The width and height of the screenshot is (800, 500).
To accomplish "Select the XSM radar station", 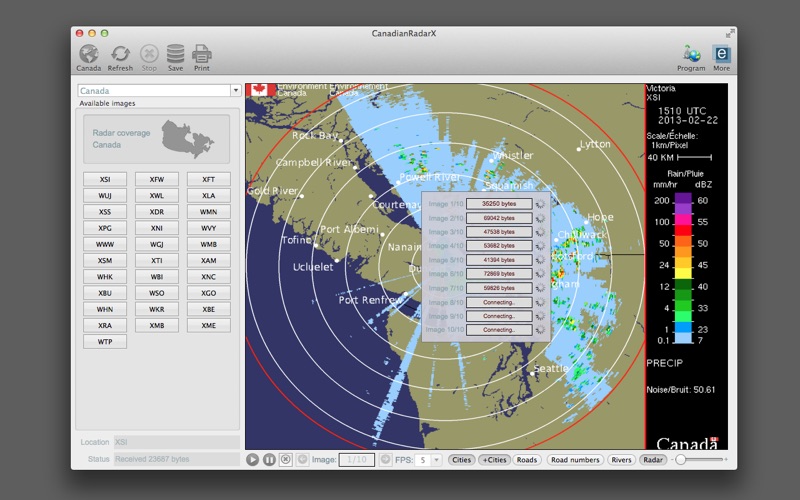I will click(x=105, y=260).
